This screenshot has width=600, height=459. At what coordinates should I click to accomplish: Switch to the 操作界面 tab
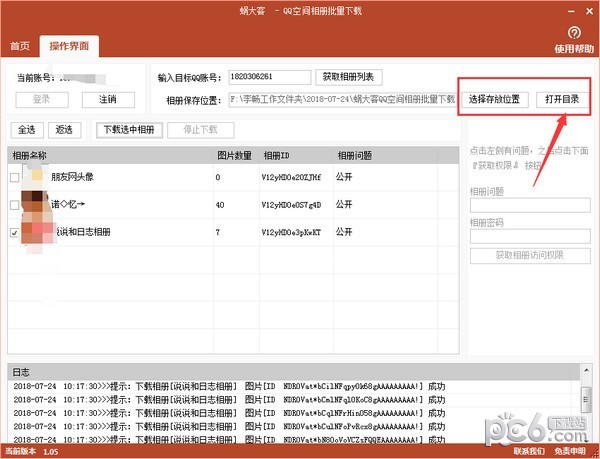click(x=69, y=46)
